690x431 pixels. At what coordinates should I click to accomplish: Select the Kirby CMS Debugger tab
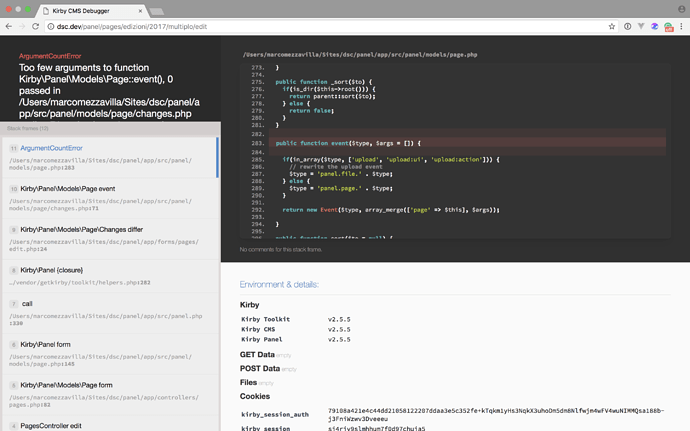pyautogui.click(x=92, y=11)
